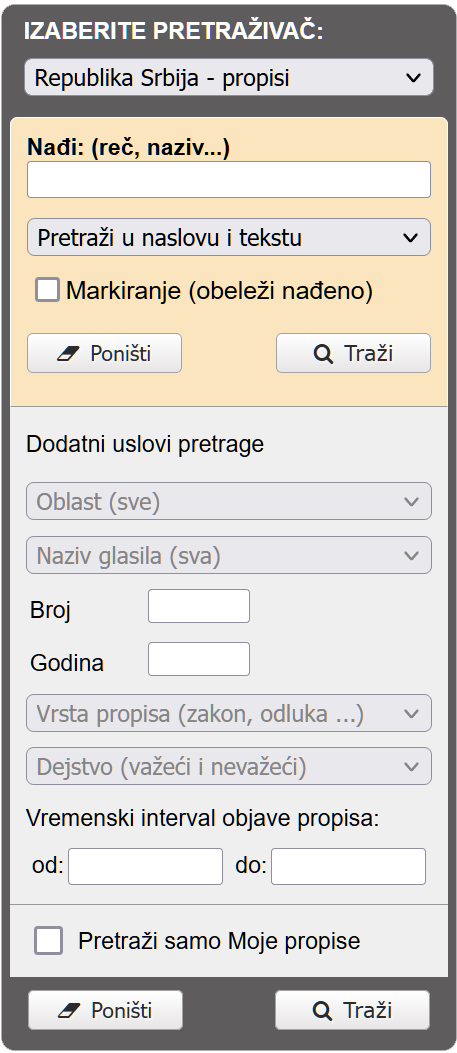The height and width of the screenshot is (1053, 457).
Task: Click magnifier icon on bottom Traži button
Action: click(x=323, y=1010)
